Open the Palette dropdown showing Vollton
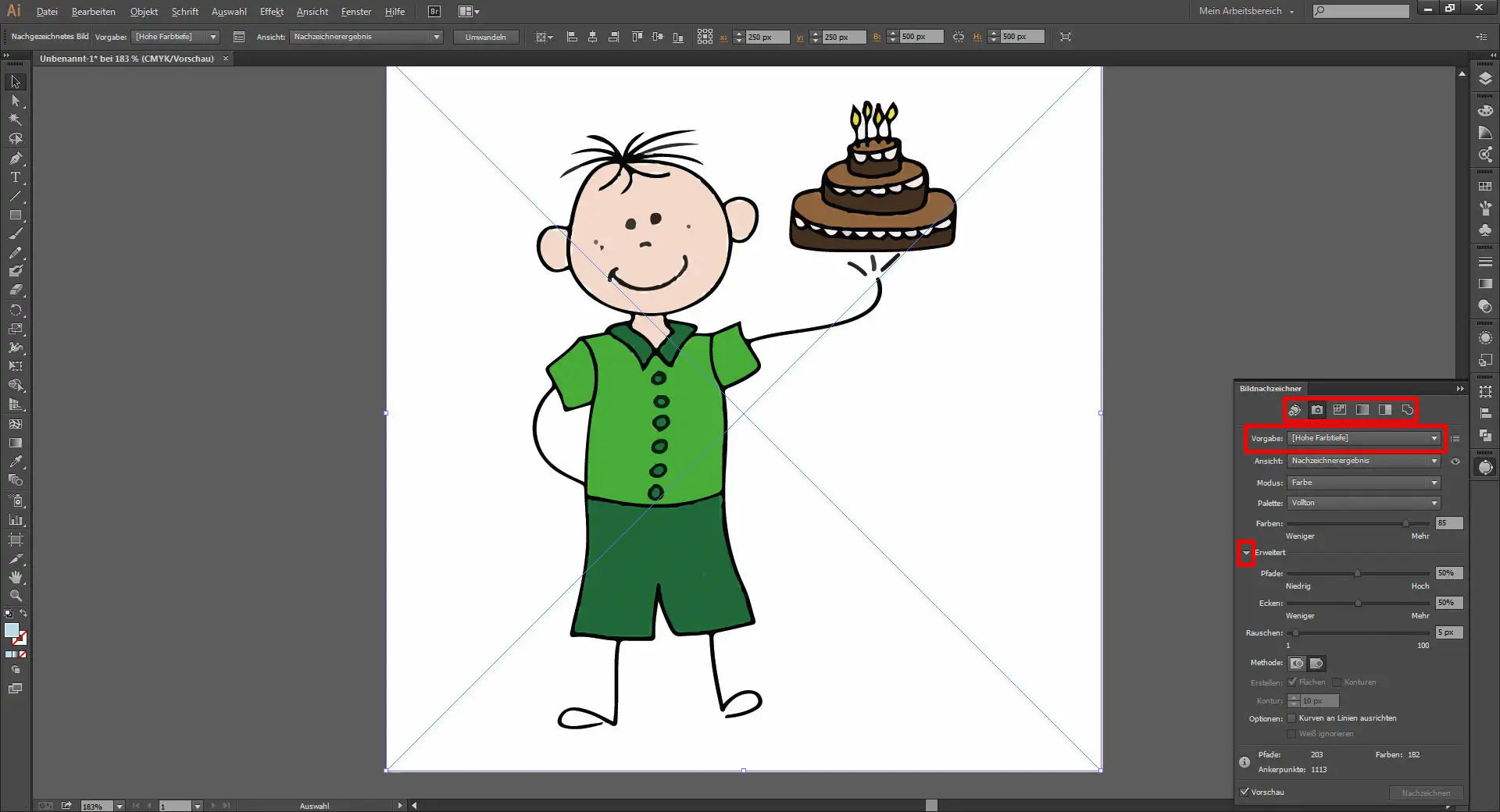 coord(1363,503)
